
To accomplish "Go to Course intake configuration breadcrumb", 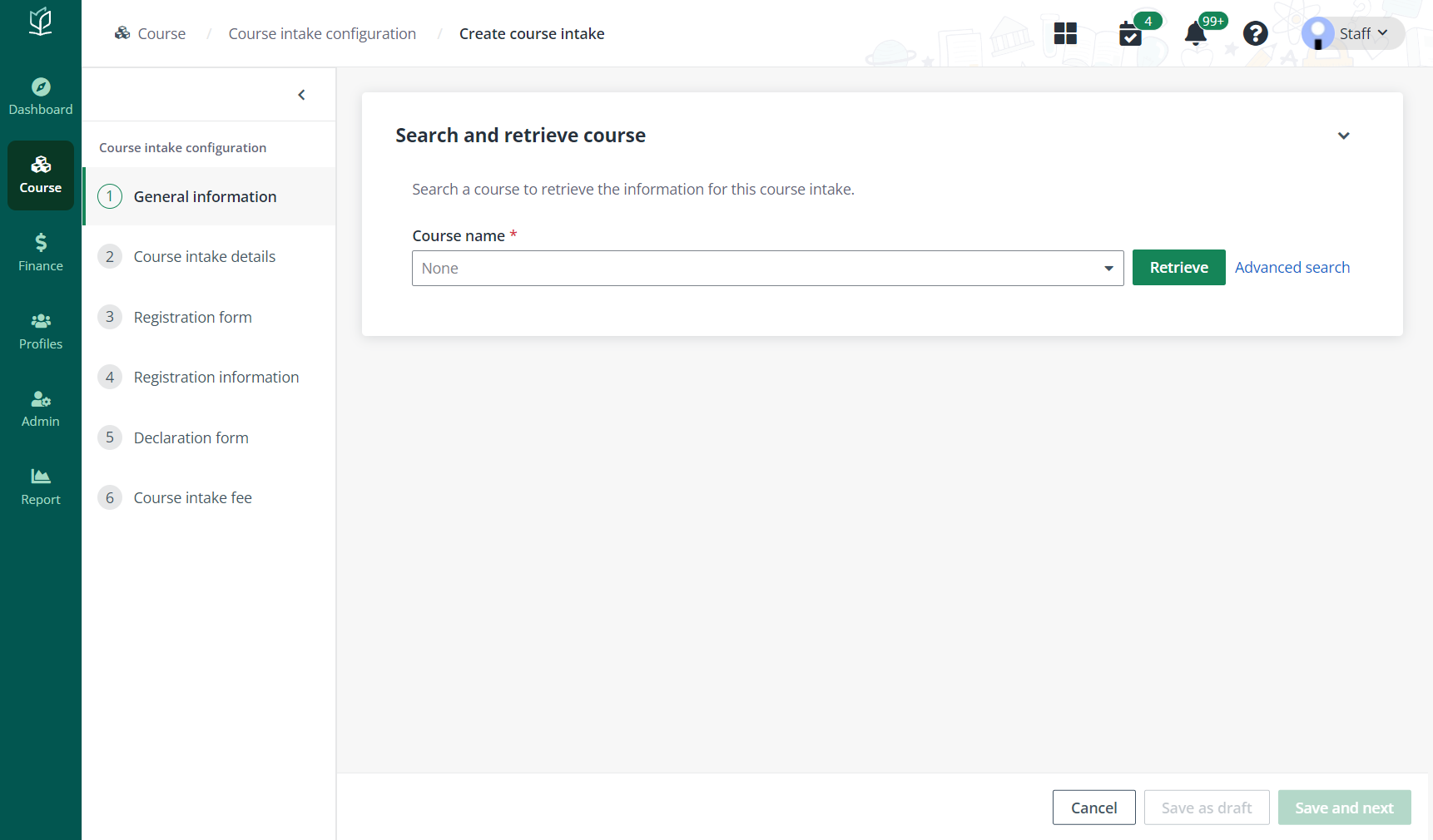I will click(x=322, y=34).
